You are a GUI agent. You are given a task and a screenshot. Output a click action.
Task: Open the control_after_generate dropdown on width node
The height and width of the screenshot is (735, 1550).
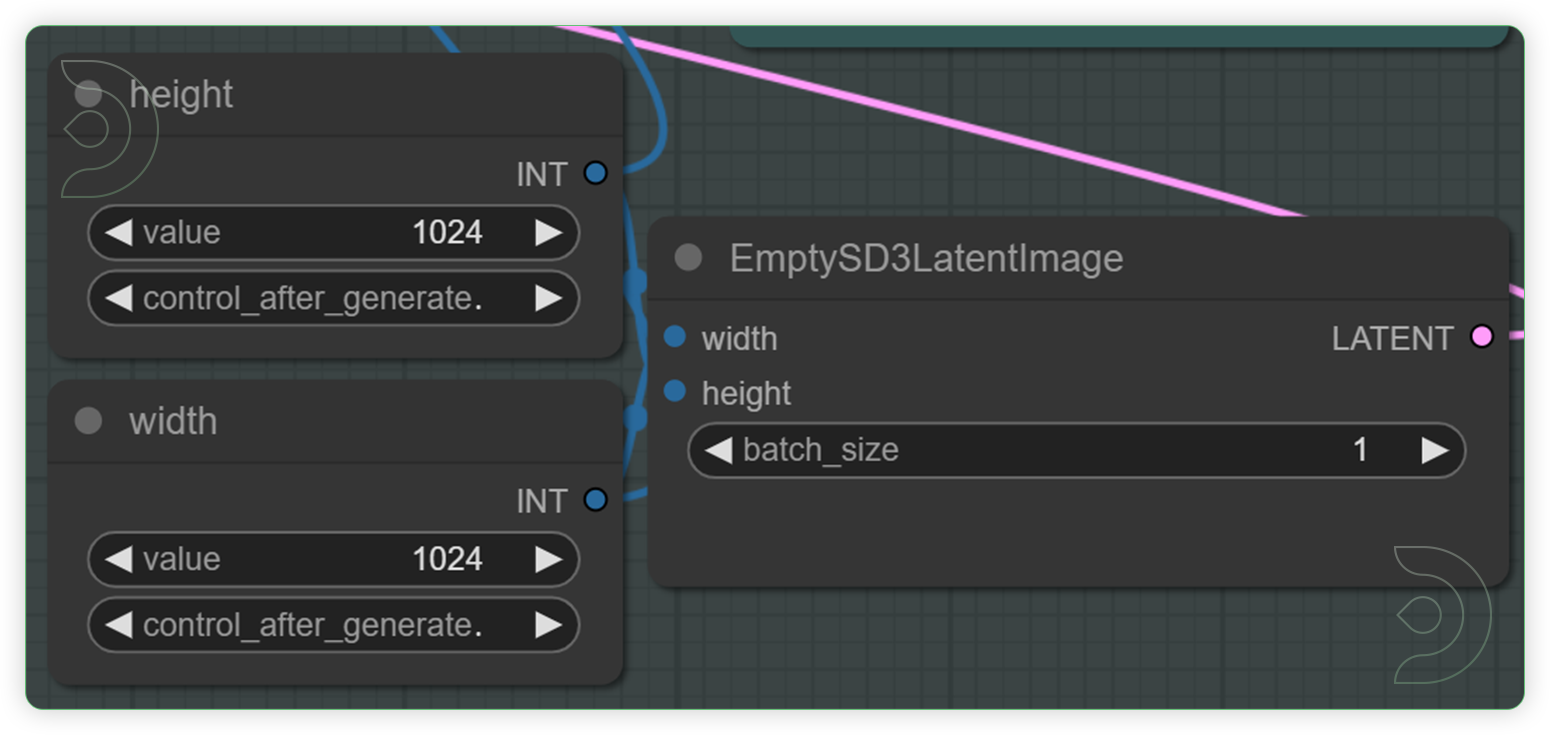(333, 625)
